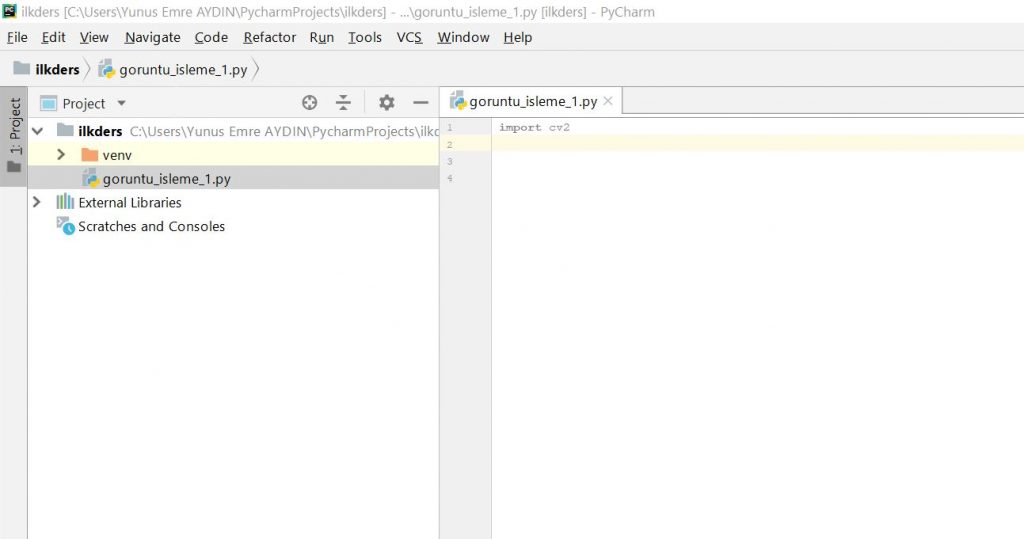
Task: Click the Python file icon in breadcrumb
Action: click(x=106, y=70)
